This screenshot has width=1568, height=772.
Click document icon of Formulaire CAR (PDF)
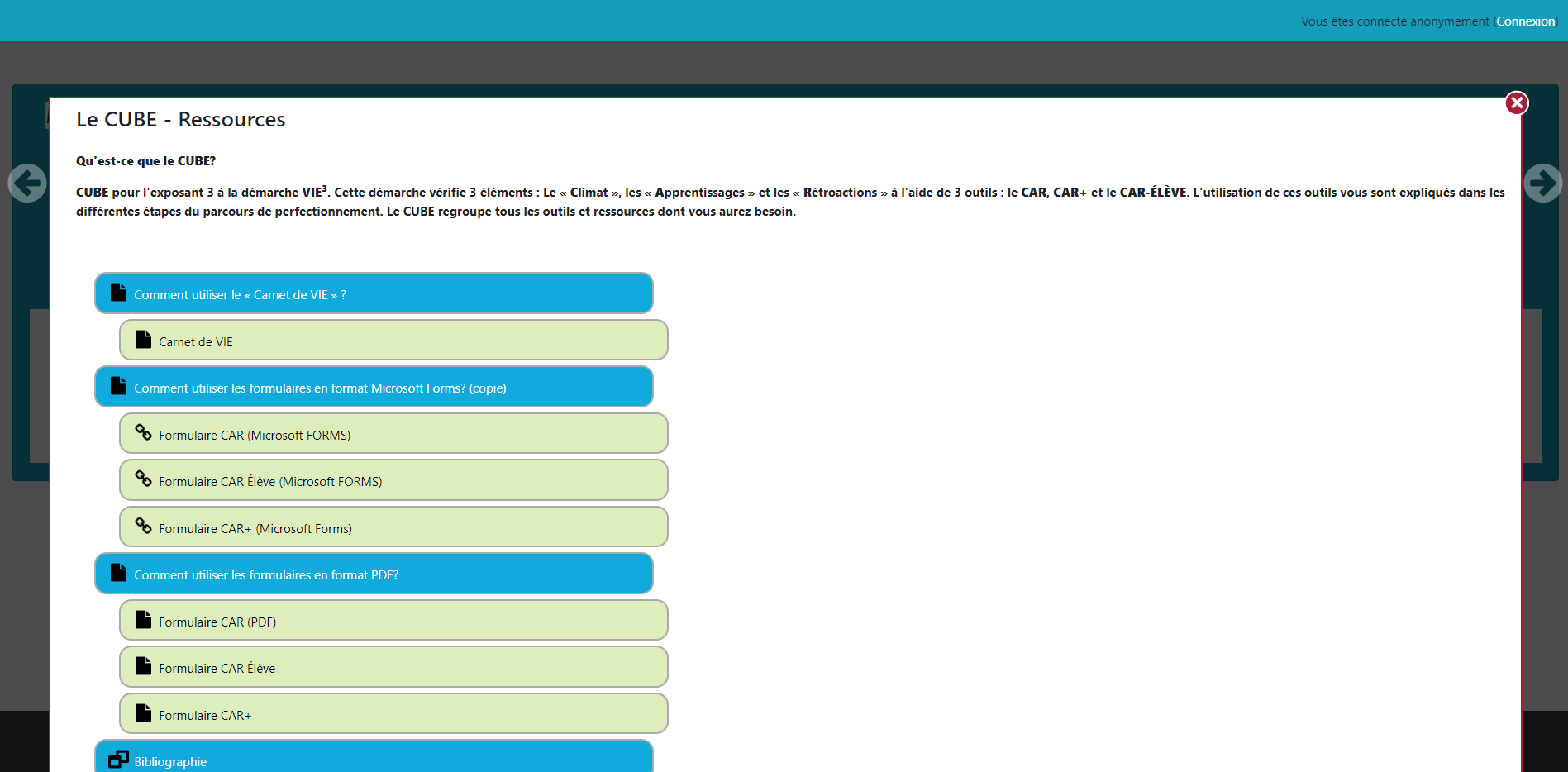point(143,619)
